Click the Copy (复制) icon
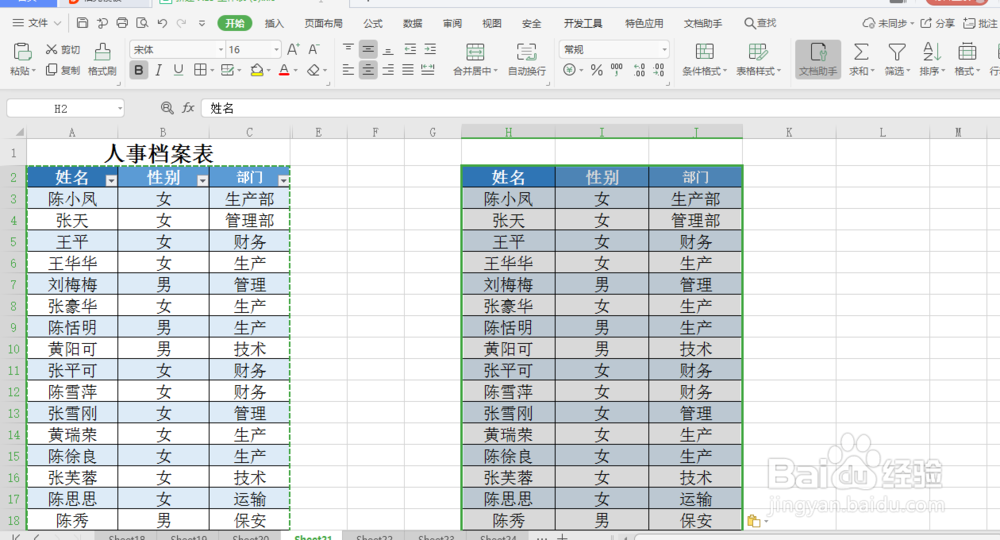Screen dimensions: 1000x540 [x=52, y=69]
